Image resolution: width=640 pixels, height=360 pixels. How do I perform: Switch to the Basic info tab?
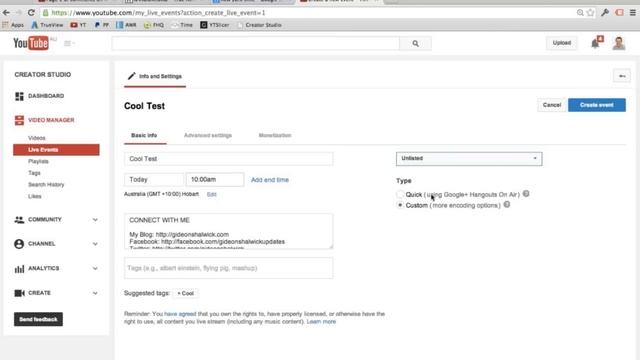pyautogui.click(x=144, y=136)
